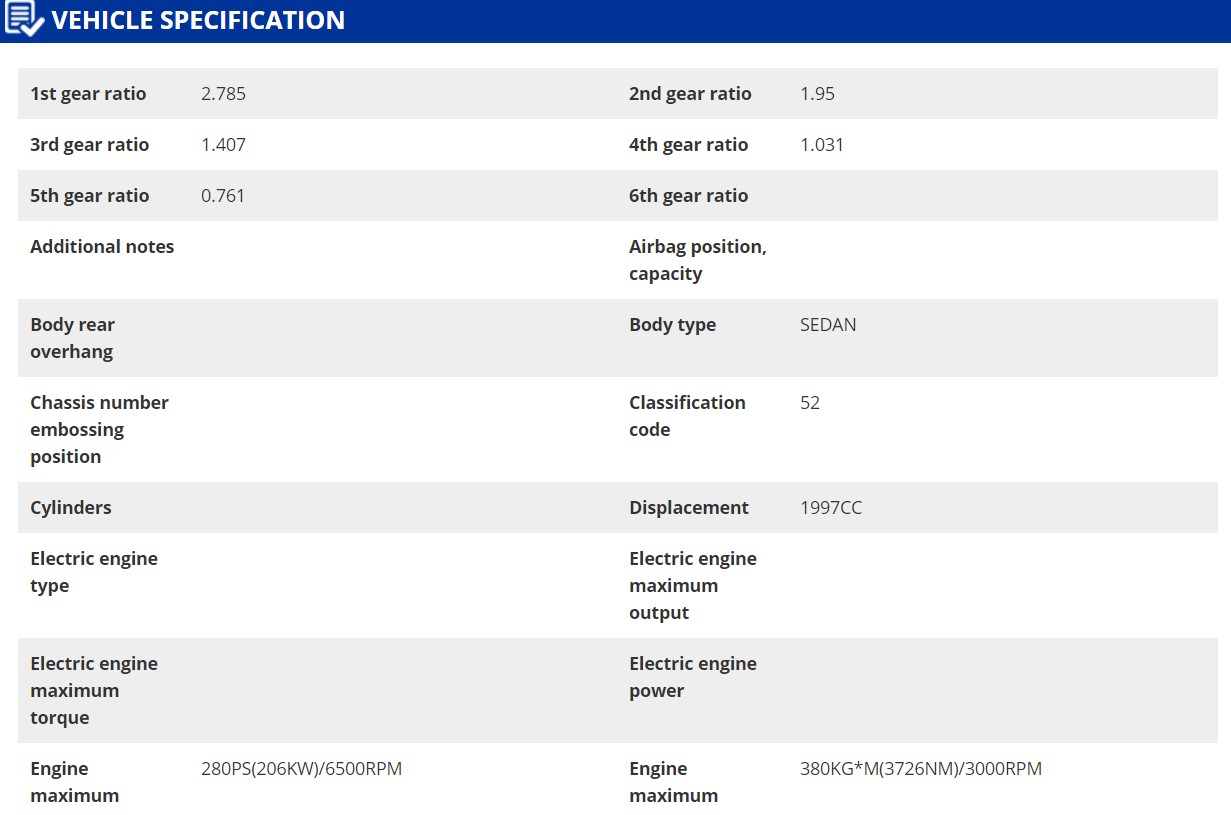Click the Vehicle Specification document icon

[x=24, y=19]
